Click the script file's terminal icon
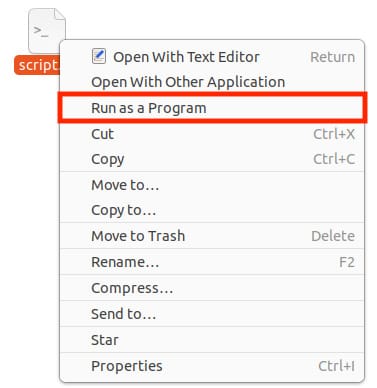Viewport: 377px width, 388px height. click(47, 30)
